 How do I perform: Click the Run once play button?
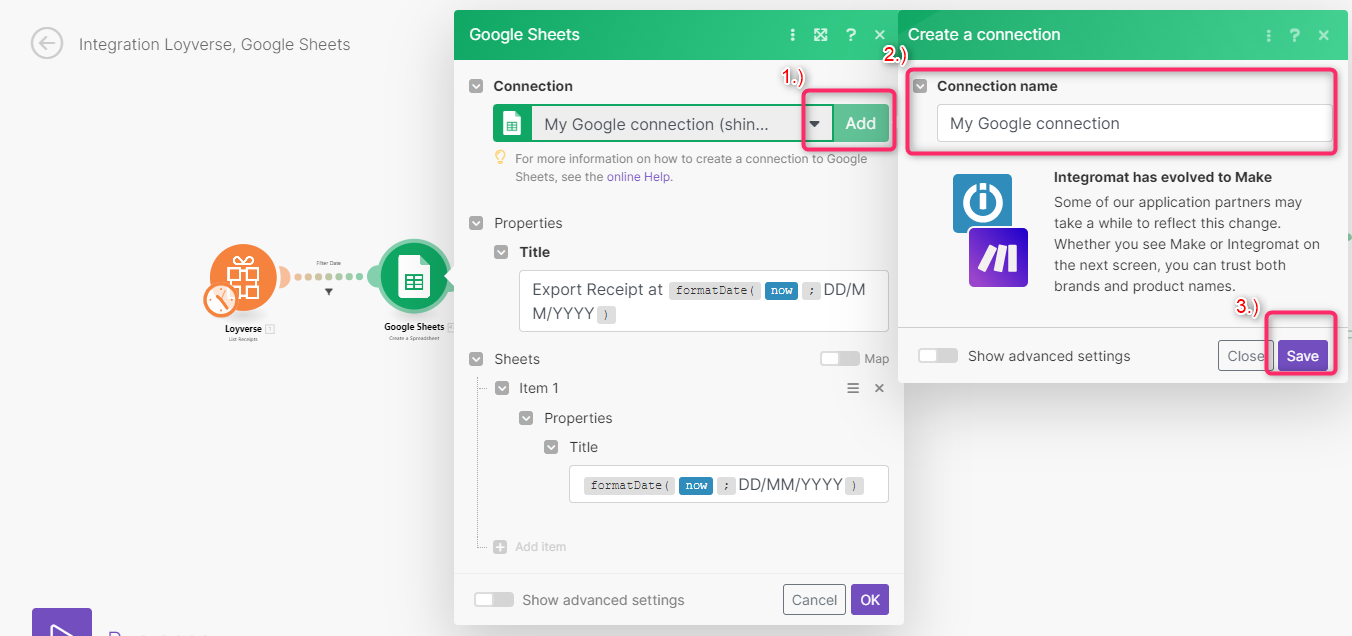point(61,622)
